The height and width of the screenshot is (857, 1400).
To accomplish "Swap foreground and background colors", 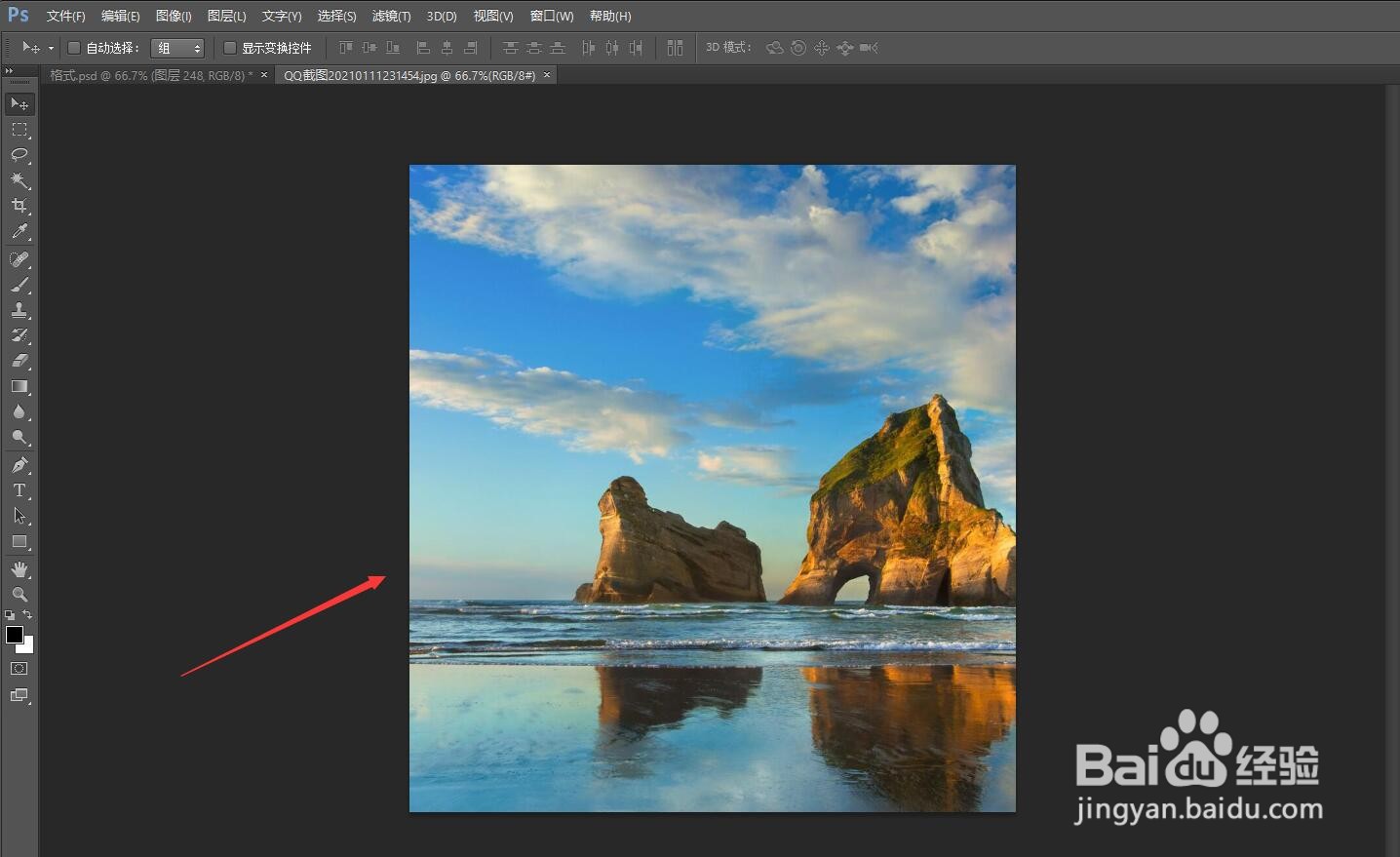I will click(27, 614).
